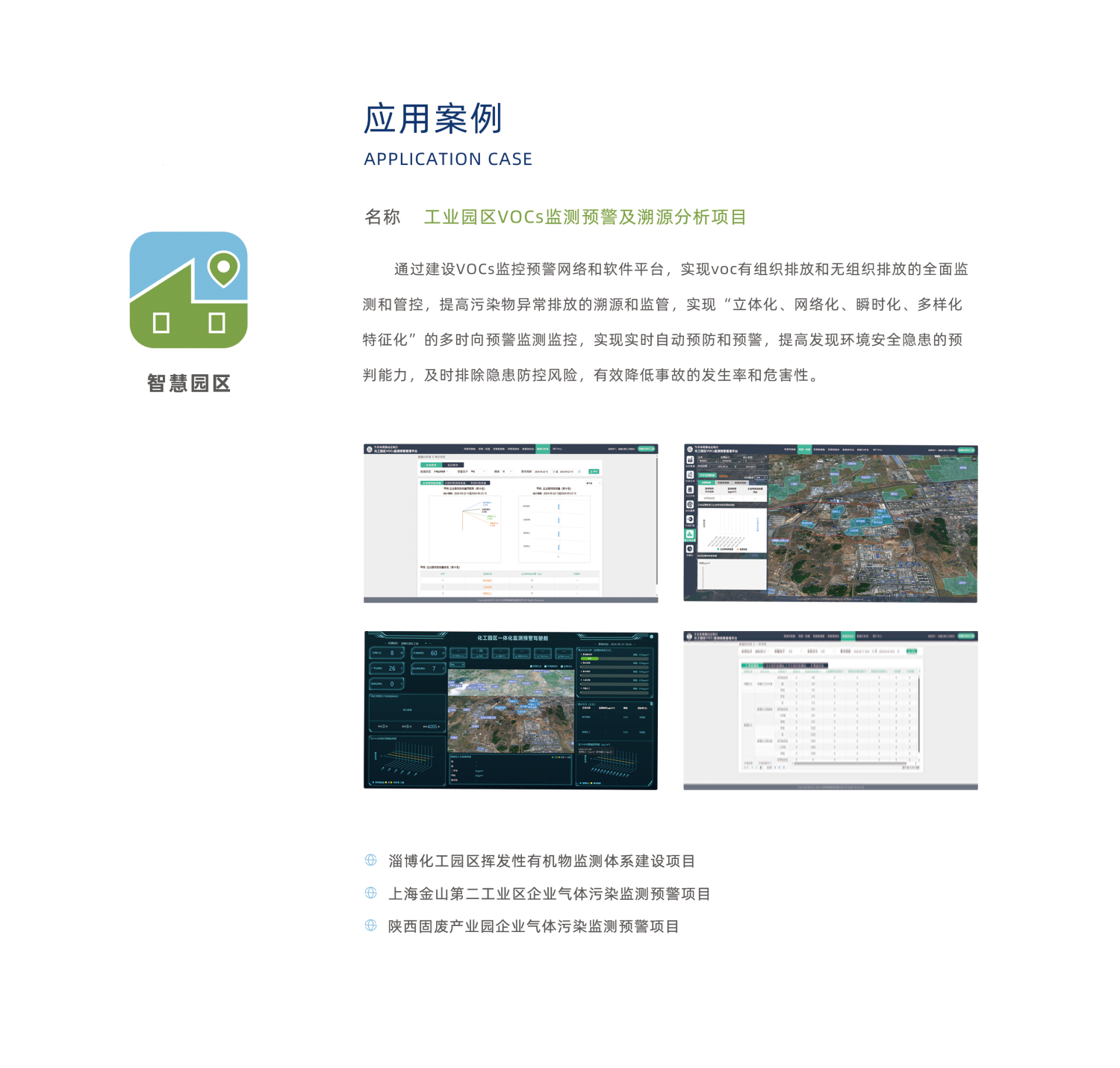Click the globe icon beside the 淄博化工园区 project

[371, 860]
